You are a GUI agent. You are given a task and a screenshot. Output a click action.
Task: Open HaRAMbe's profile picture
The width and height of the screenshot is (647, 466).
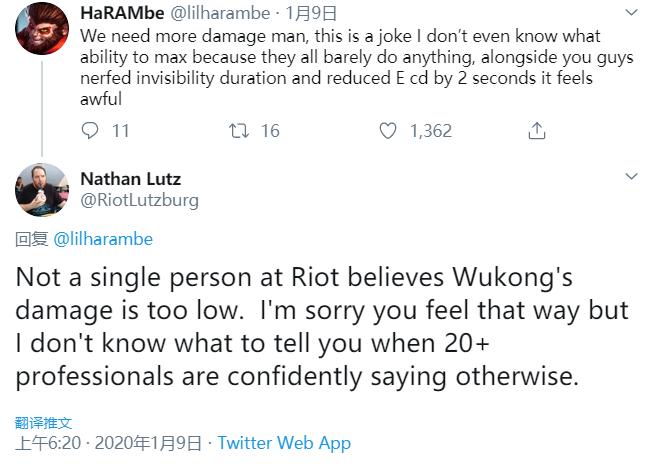coord(39,32)
